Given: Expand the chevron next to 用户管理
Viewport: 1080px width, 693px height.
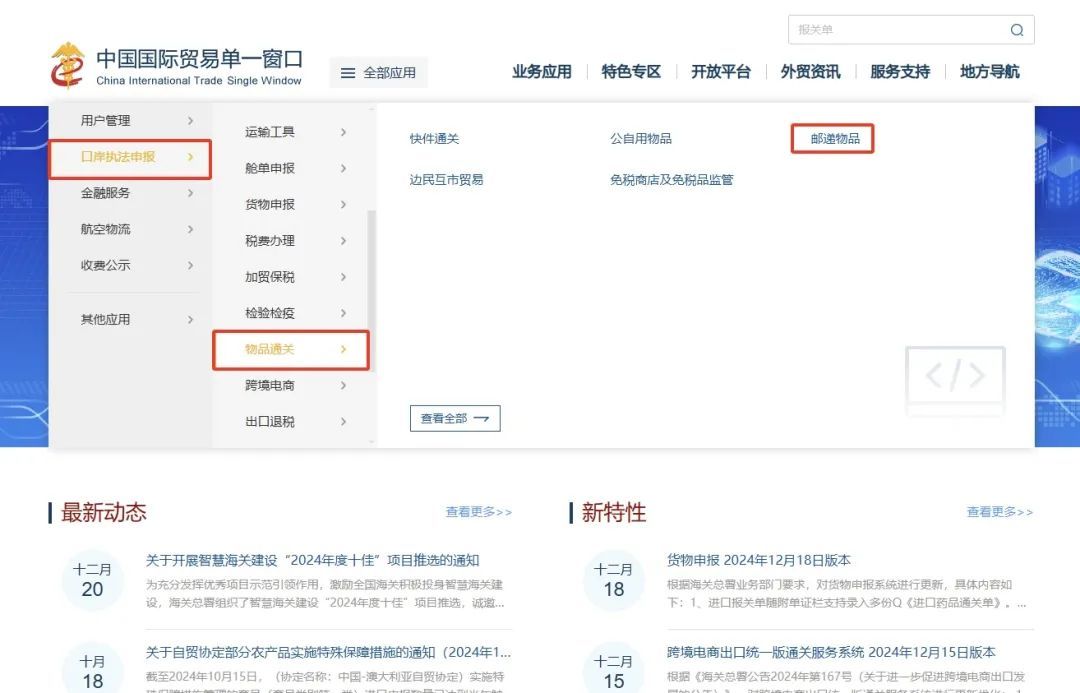Looking at the screenshot, I should 190,121.
